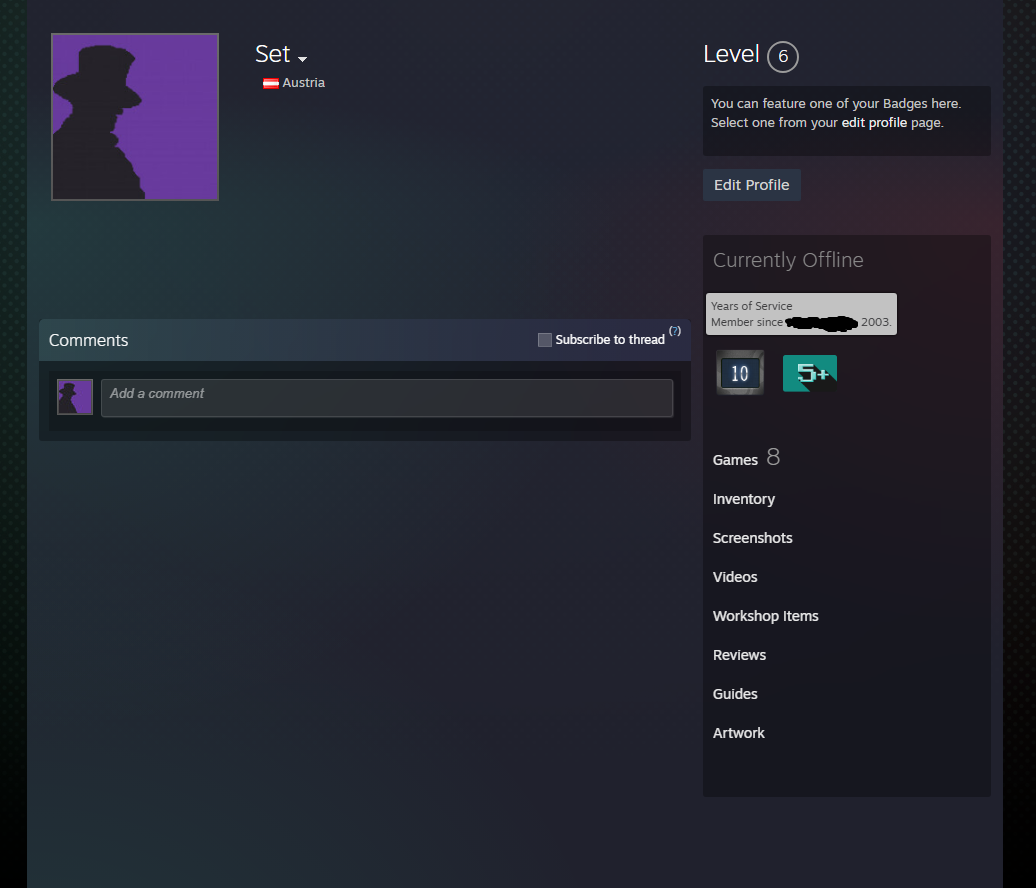Open the Games section
The width and height of the screenshot is (1036, 888).
pos(735,460)
